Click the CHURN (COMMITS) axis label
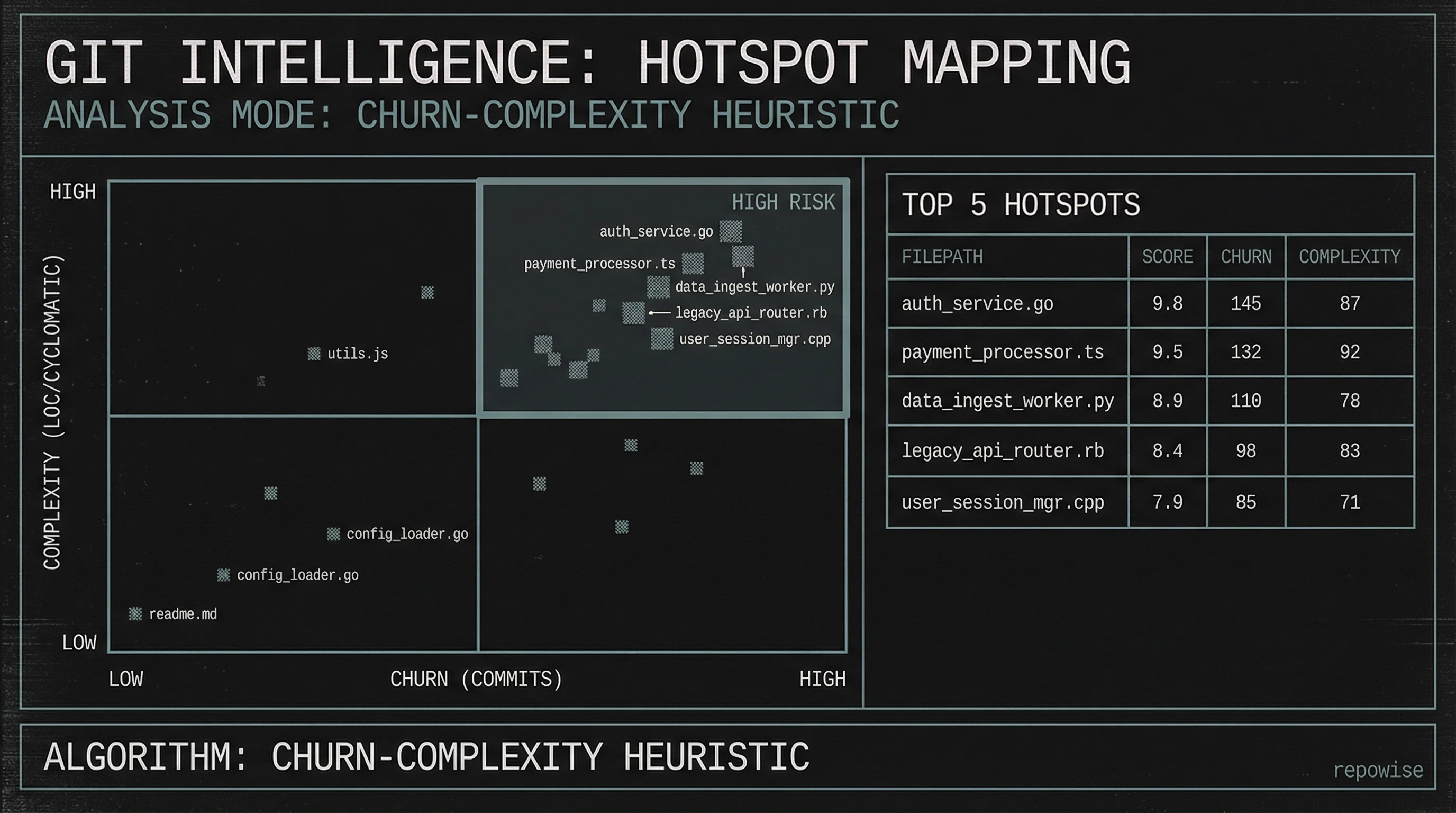 click(477, 679)
